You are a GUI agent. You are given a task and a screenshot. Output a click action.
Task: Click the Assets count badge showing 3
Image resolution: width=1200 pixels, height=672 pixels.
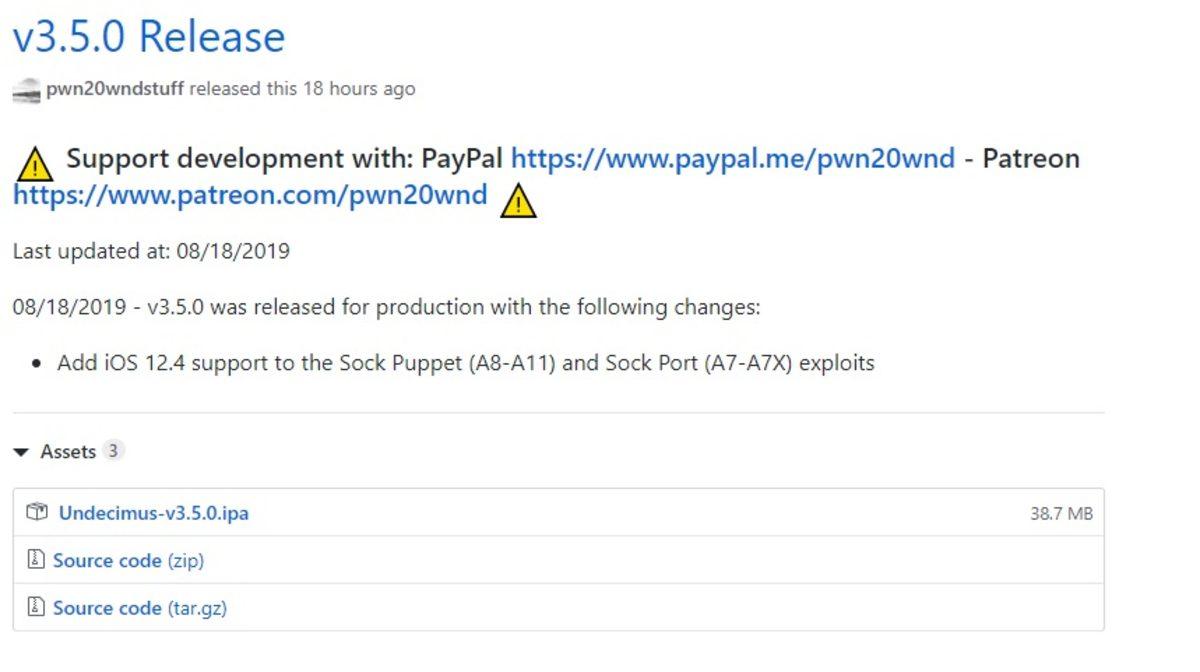tap(113, 451)
